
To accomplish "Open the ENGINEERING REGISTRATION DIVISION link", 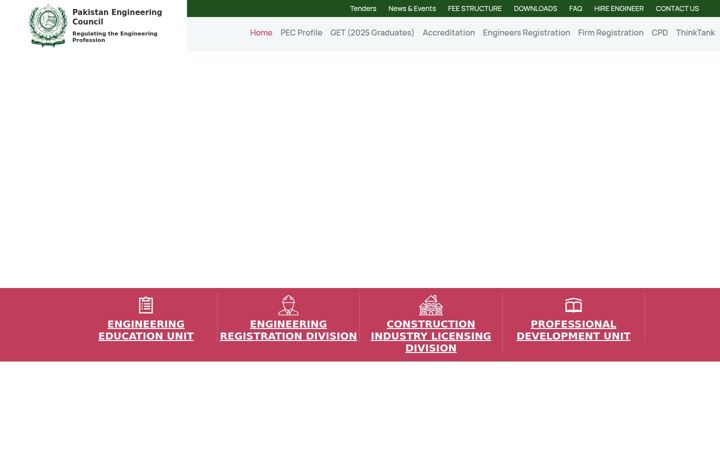I will click(288, 330).
